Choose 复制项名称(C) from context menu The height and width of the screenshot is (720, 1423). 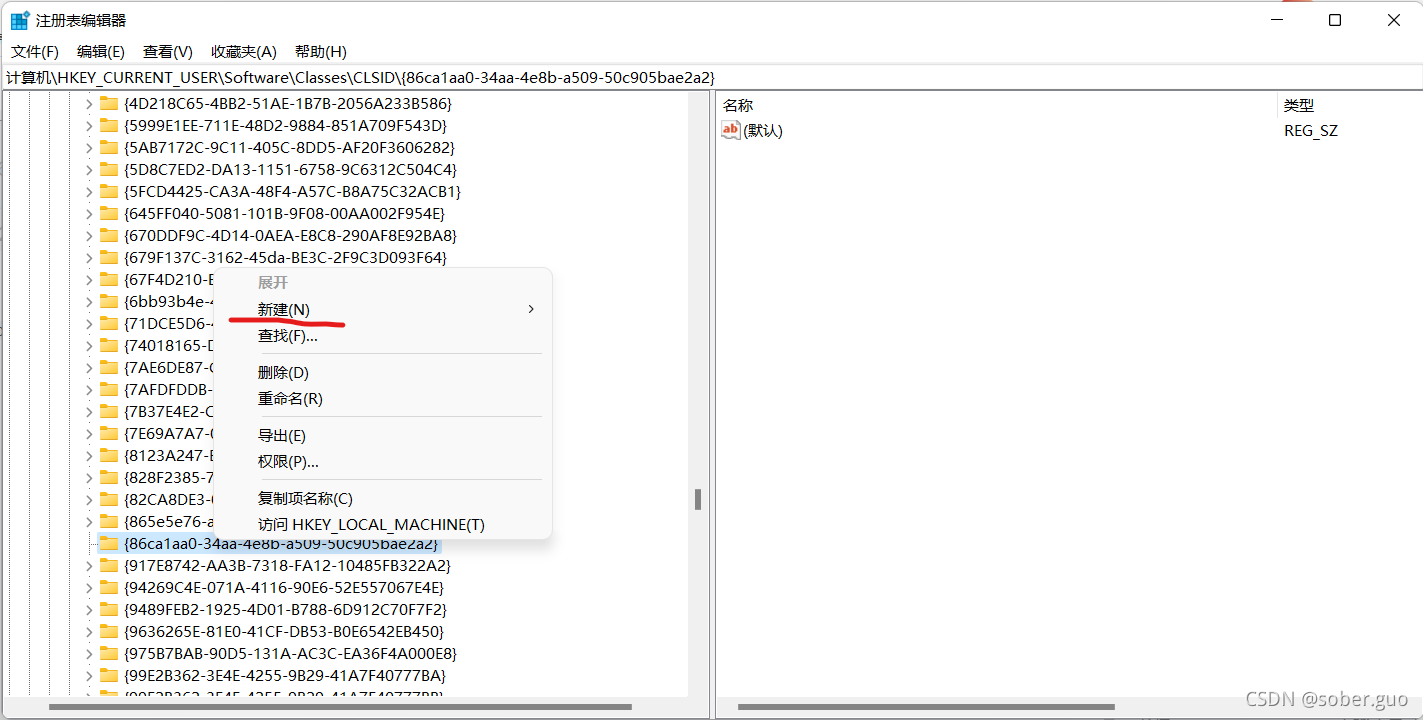pos(383,498)
